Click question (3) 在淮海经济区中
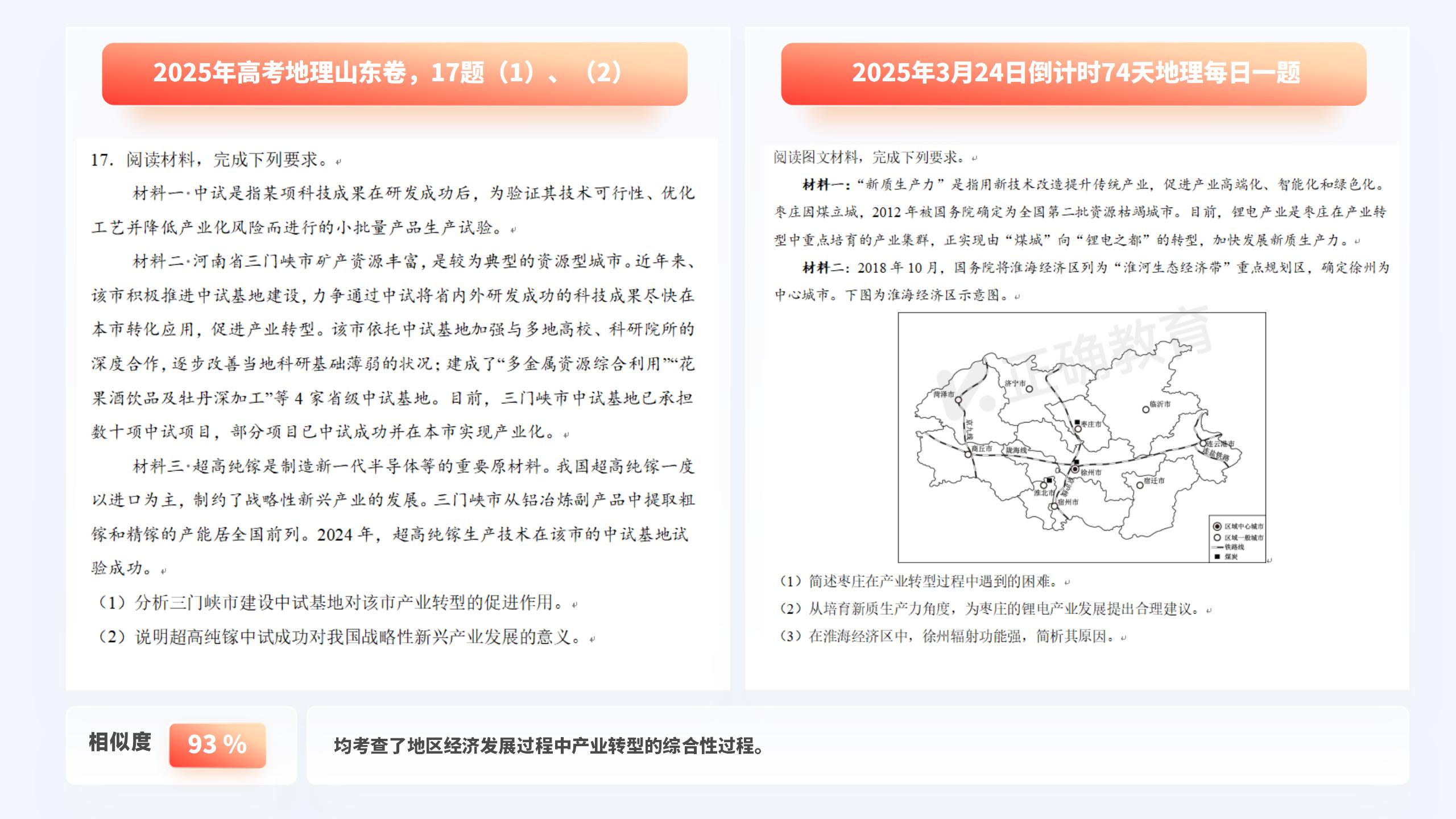Image resolution: width=1456 pixels, height=819 pixels. coord(953,636)
